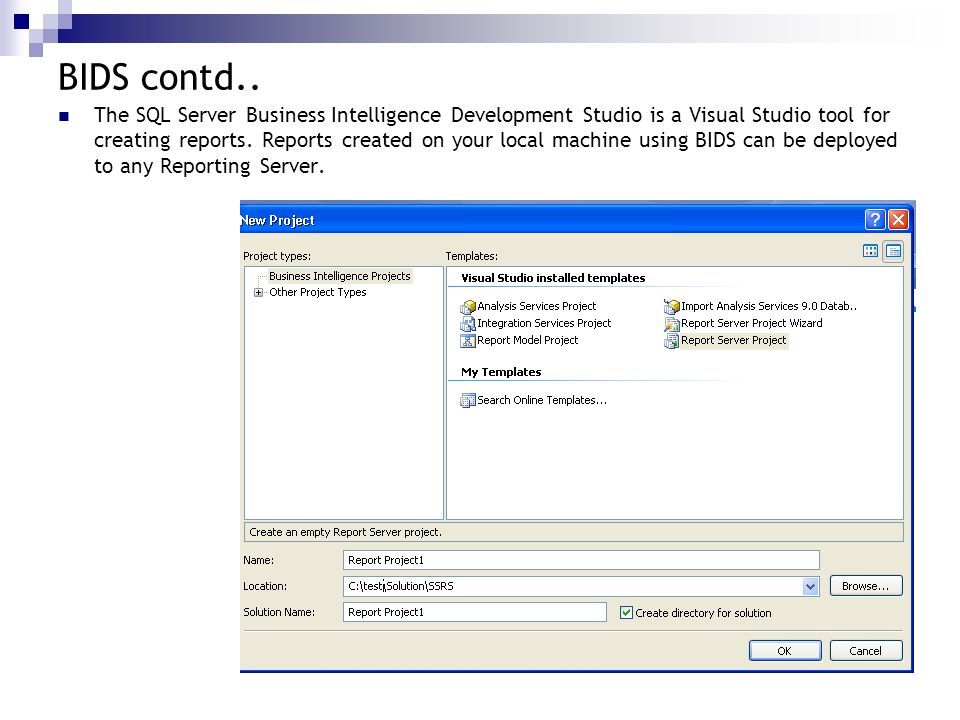This screenshot has height=720, width=960.
Task: Click Search Online Templates... link text
Action: tap(542, 400)
